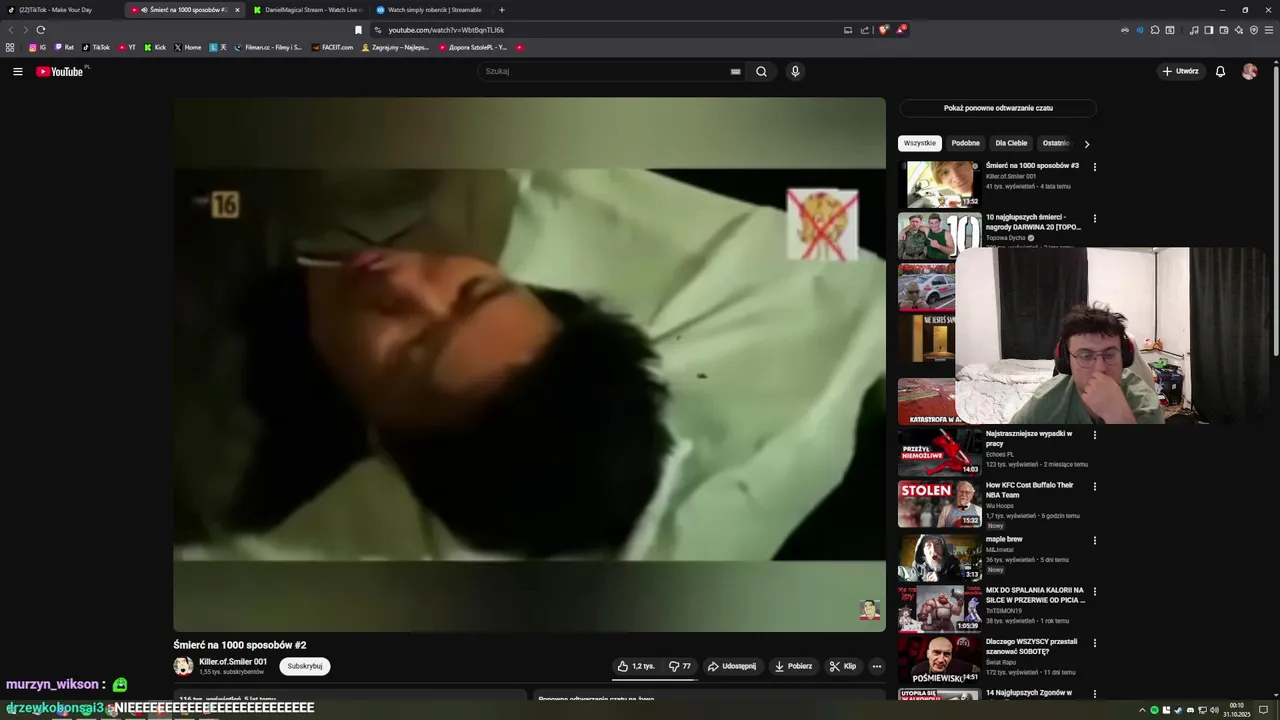Dislike the video with thumbs down
The height and width of the screenshot is (720, 1280).
click(x=680, y=666)
